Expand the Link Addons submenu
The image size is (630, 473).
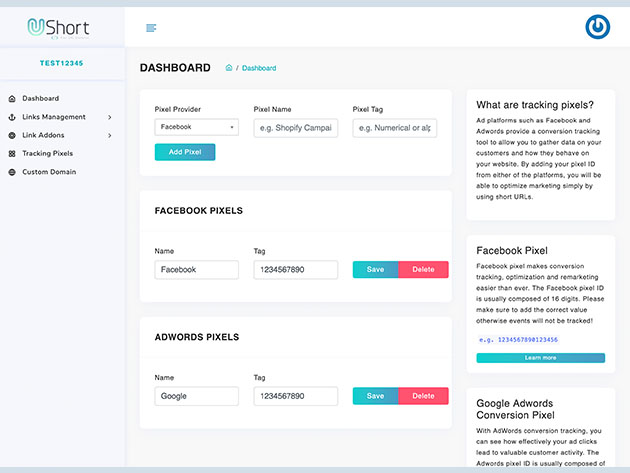coord(109,135)
